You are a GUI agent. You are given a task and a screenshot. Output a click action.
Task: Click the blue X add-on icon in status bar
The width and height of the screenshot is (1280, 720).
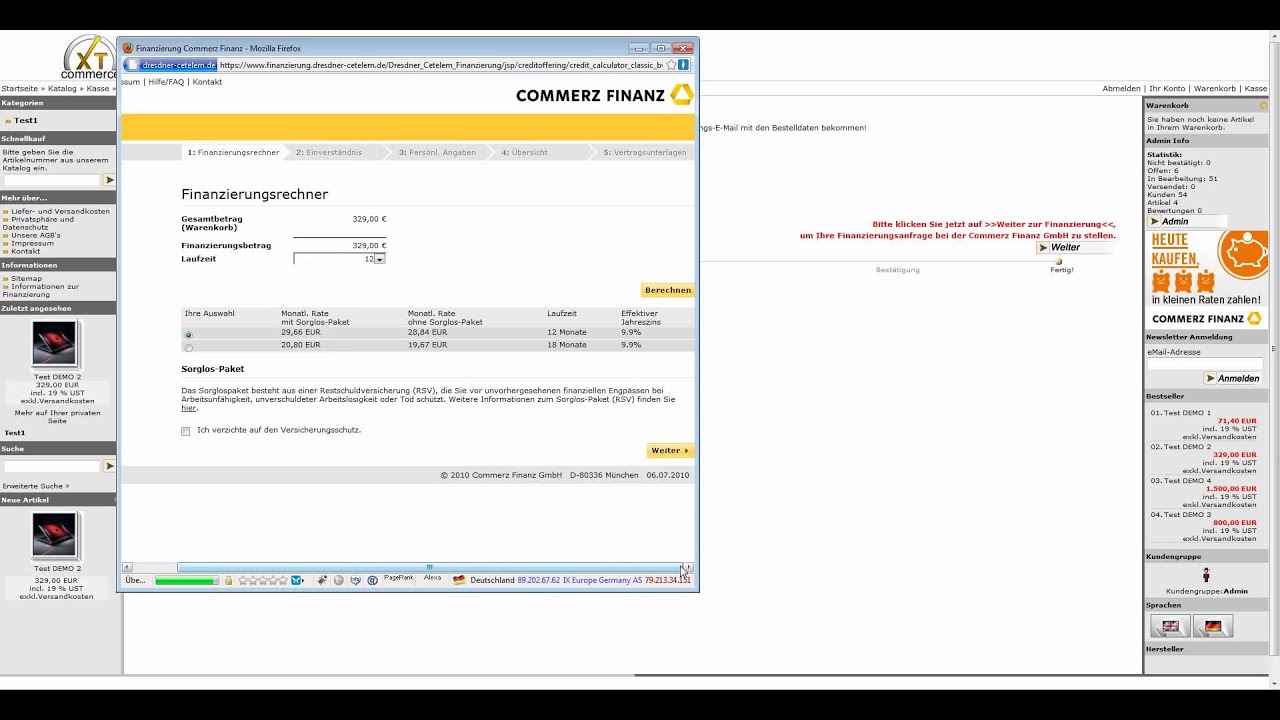click(297, 580)
